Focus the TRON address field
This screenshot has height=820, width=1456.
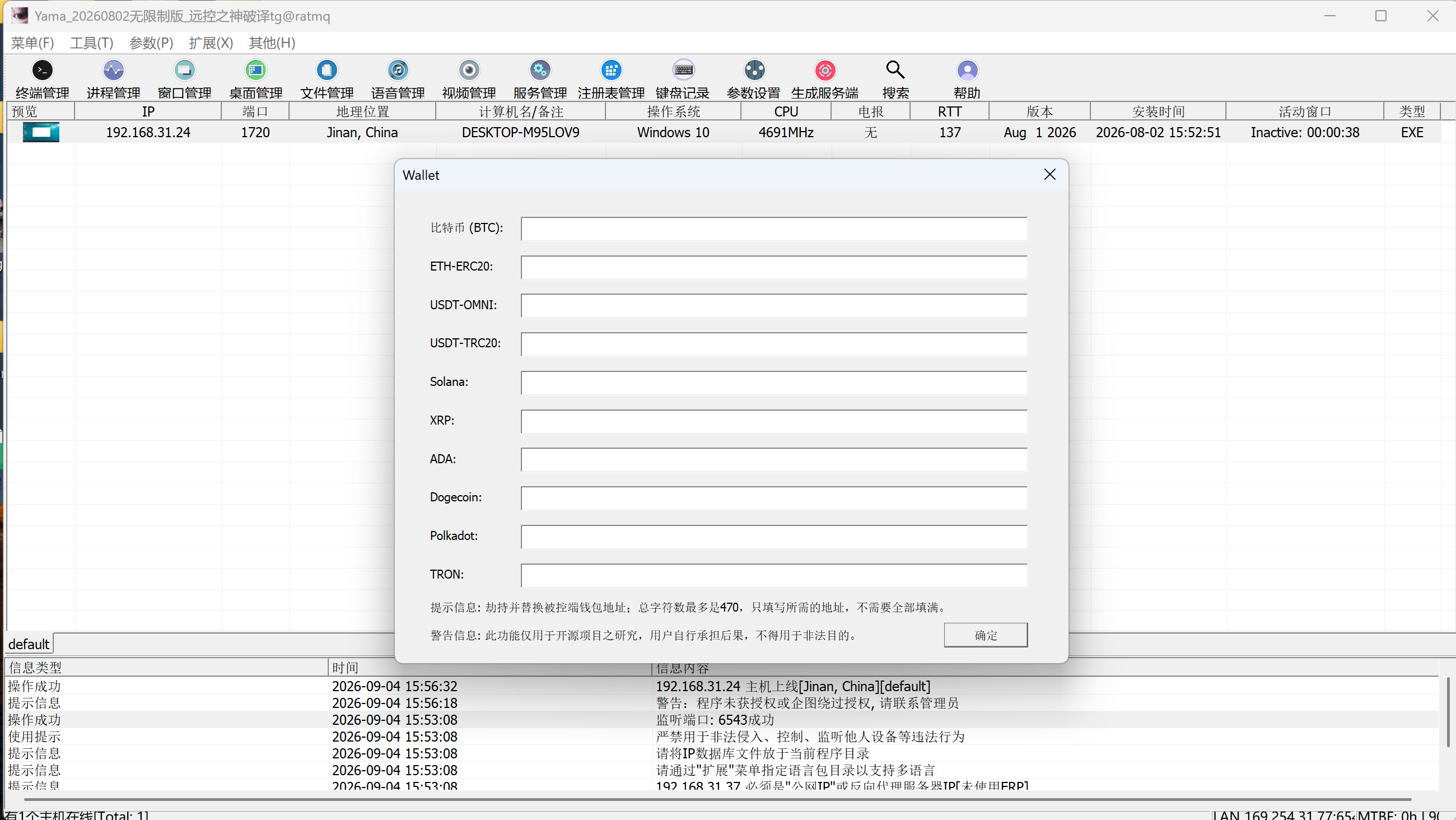pyautogui.click(x=774, y=575)
